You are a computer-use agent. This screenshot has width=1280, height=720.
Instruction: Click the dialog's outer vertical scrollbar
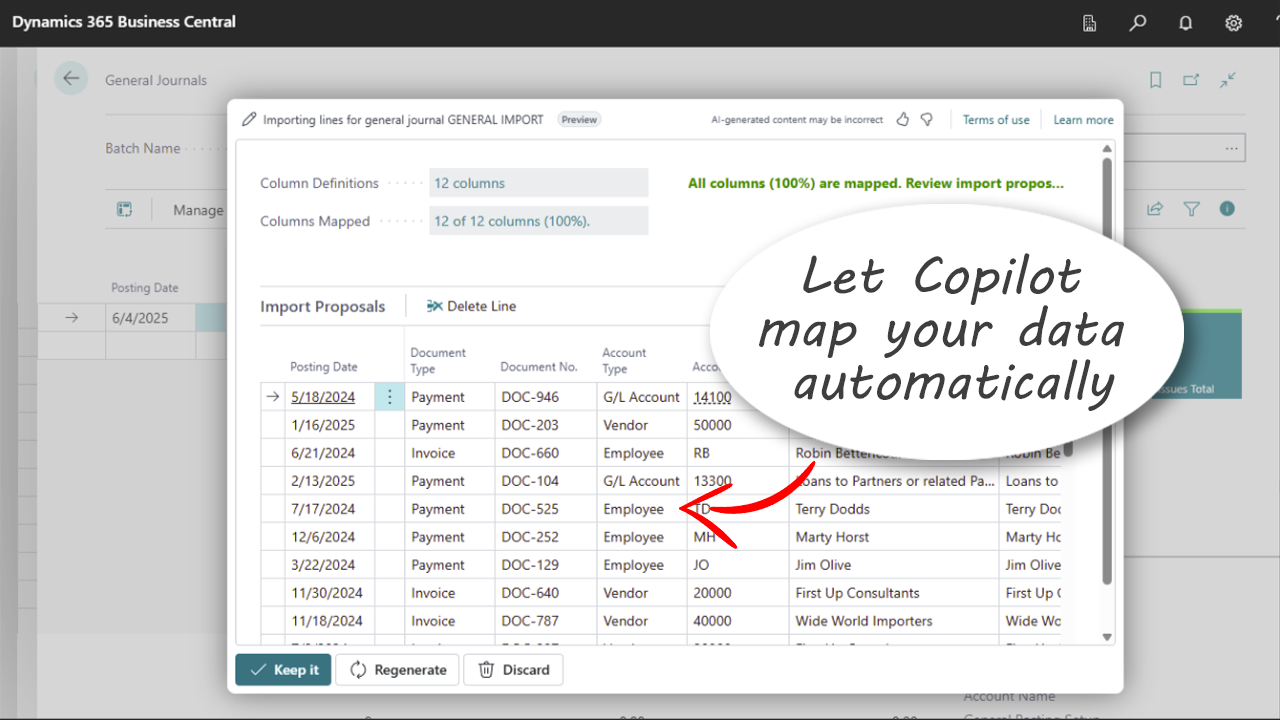(x=1106, y=370)
